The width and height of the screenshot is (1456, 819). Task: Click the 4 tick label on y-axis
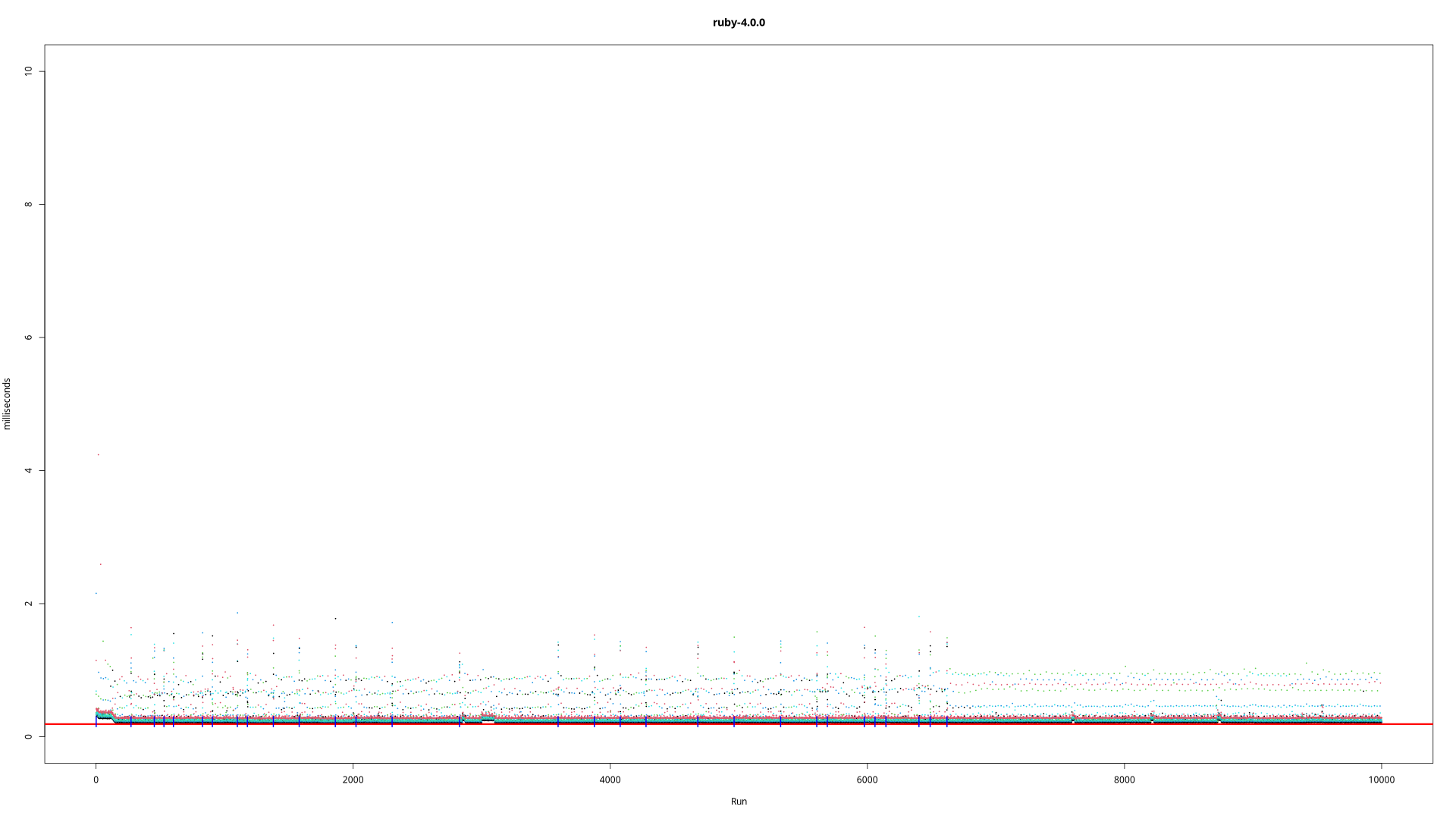coord(29,470)
